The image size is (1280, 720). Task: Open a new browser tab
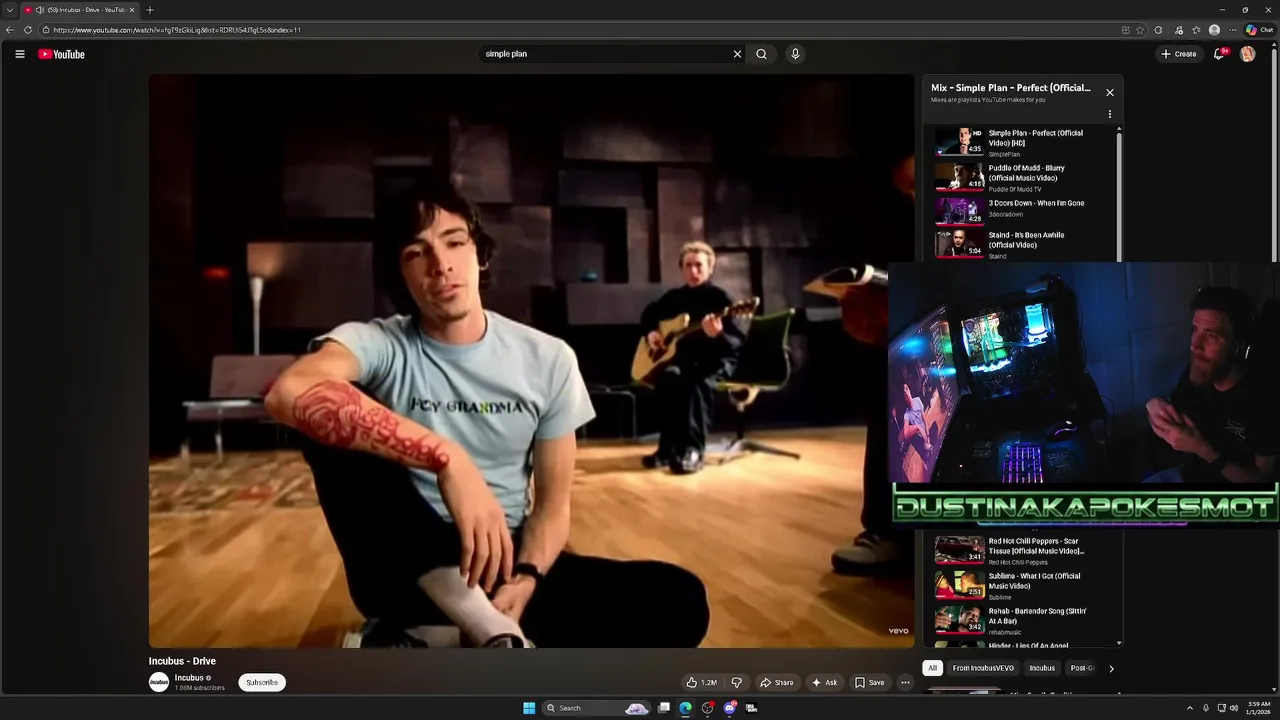[150, 10]
